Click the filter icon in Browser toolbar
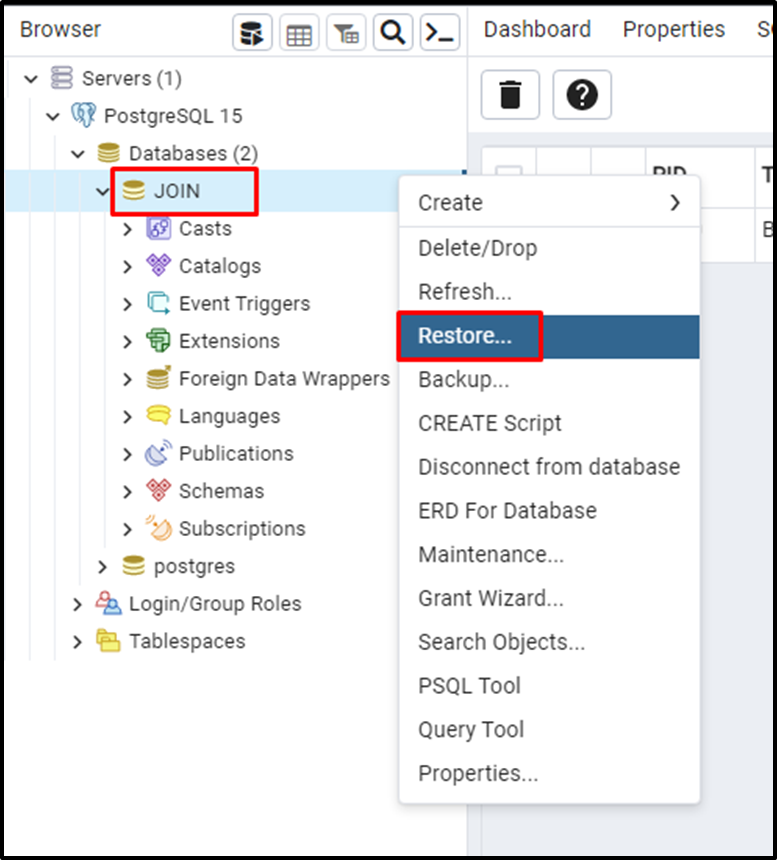777x860 pixels. point(345,31)
